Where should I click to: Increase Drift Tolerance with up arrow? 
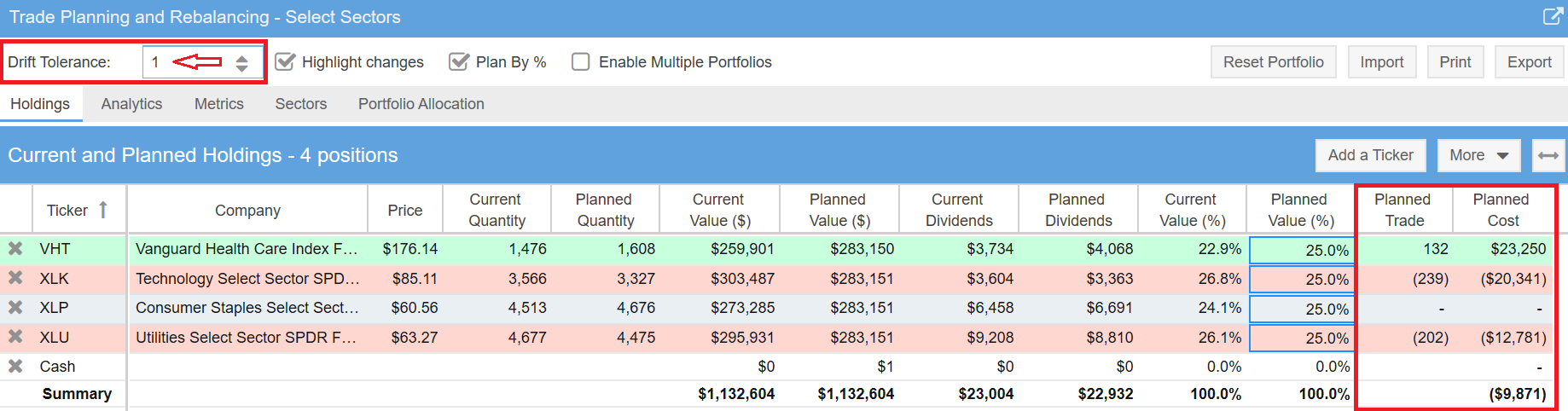[242, 57]
